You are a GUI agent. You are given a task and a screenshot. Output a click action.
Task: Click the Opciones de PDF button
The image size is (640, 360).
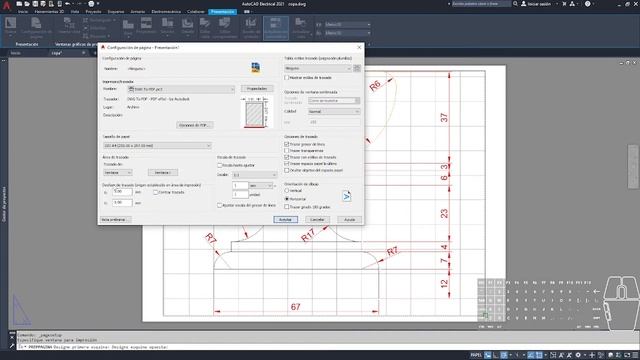[x=195, y=125]
